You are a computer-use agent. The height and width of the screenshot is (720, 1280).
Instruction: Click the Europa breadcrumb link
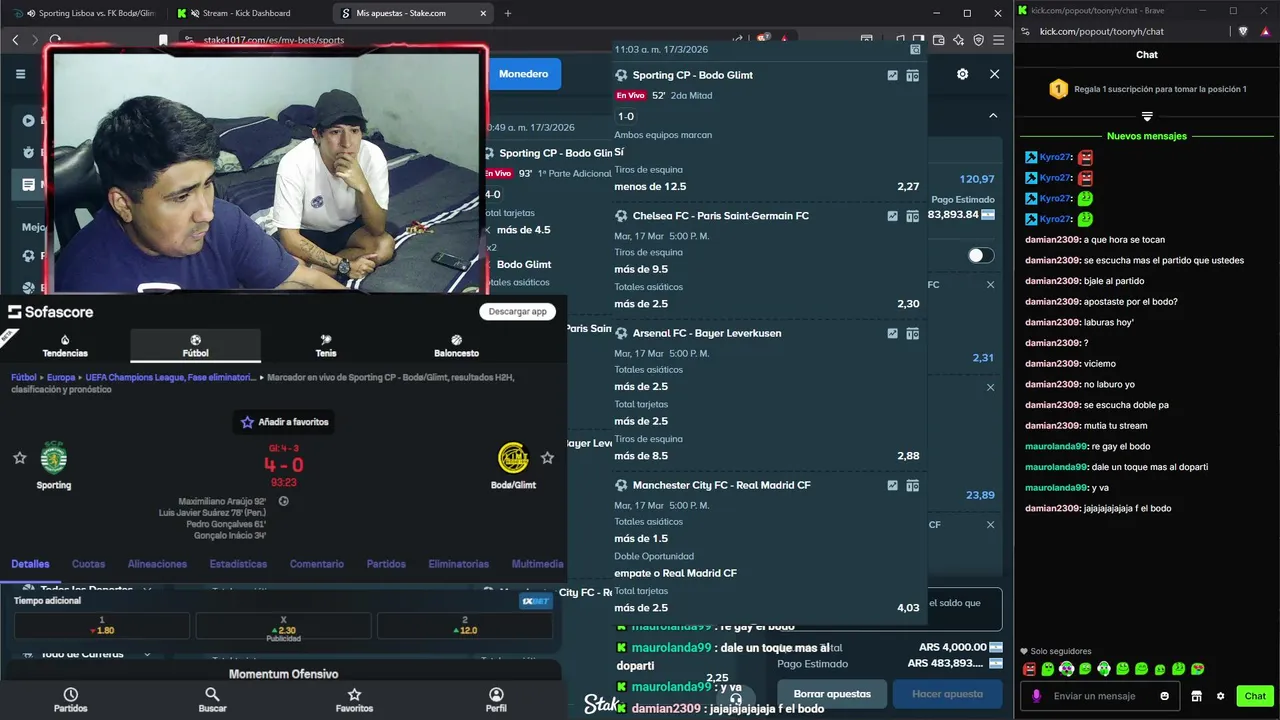pos(61,378)
